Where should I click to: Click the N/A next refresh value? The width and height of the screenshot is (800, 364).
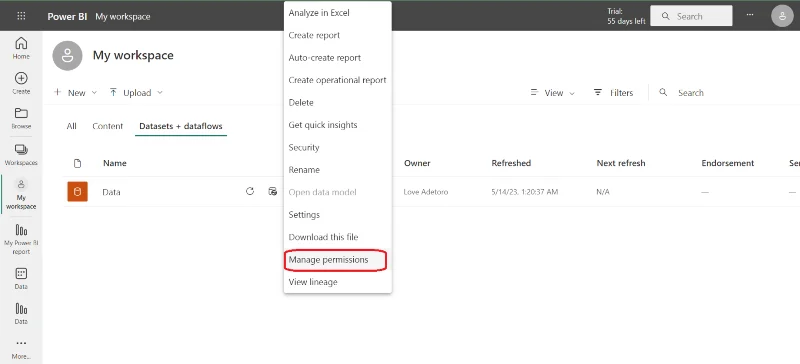pyautogui.click(x=603, y=192)
